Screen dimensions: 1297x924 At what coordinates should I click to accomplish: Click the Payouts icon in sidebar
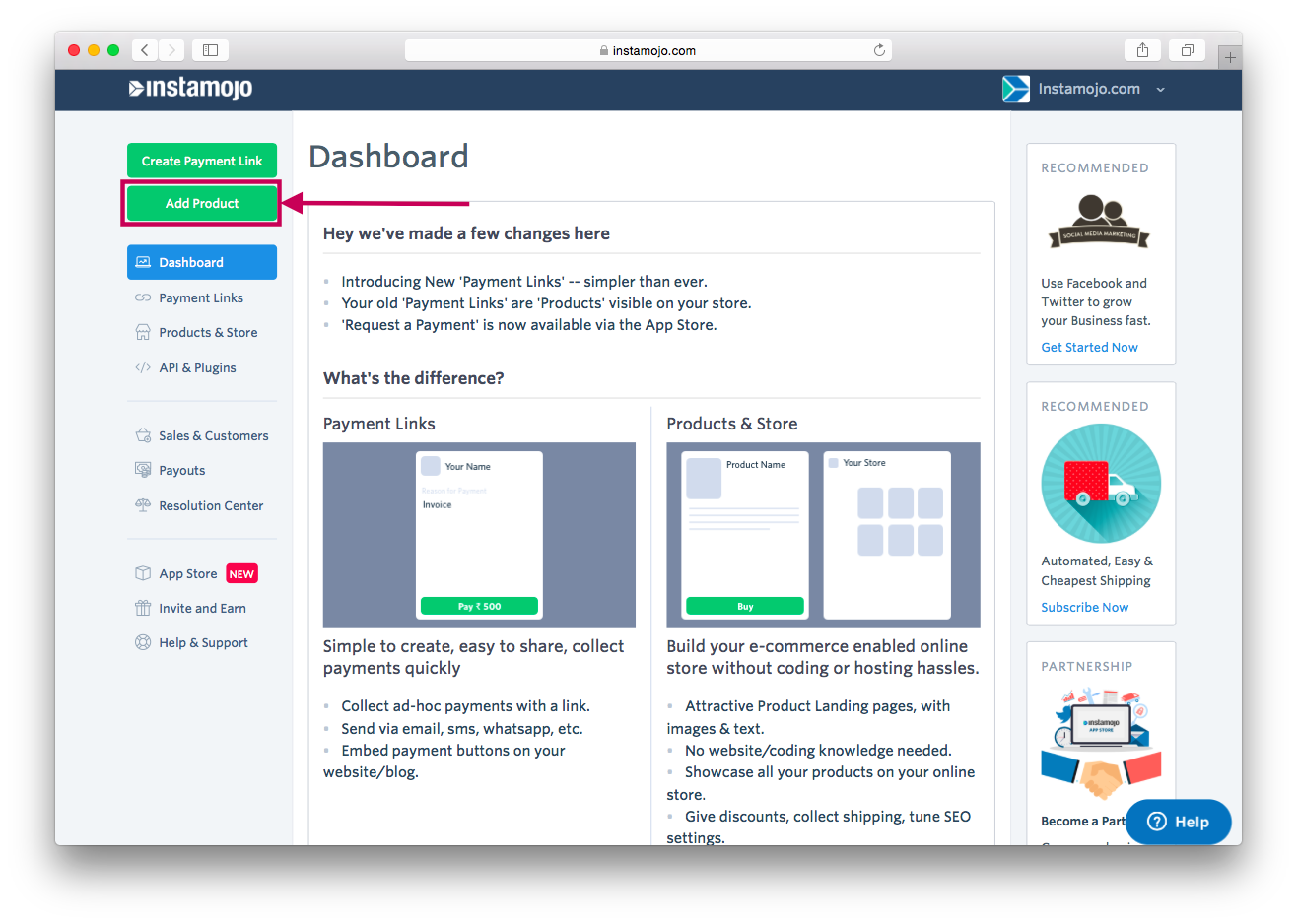coord(143,470)
